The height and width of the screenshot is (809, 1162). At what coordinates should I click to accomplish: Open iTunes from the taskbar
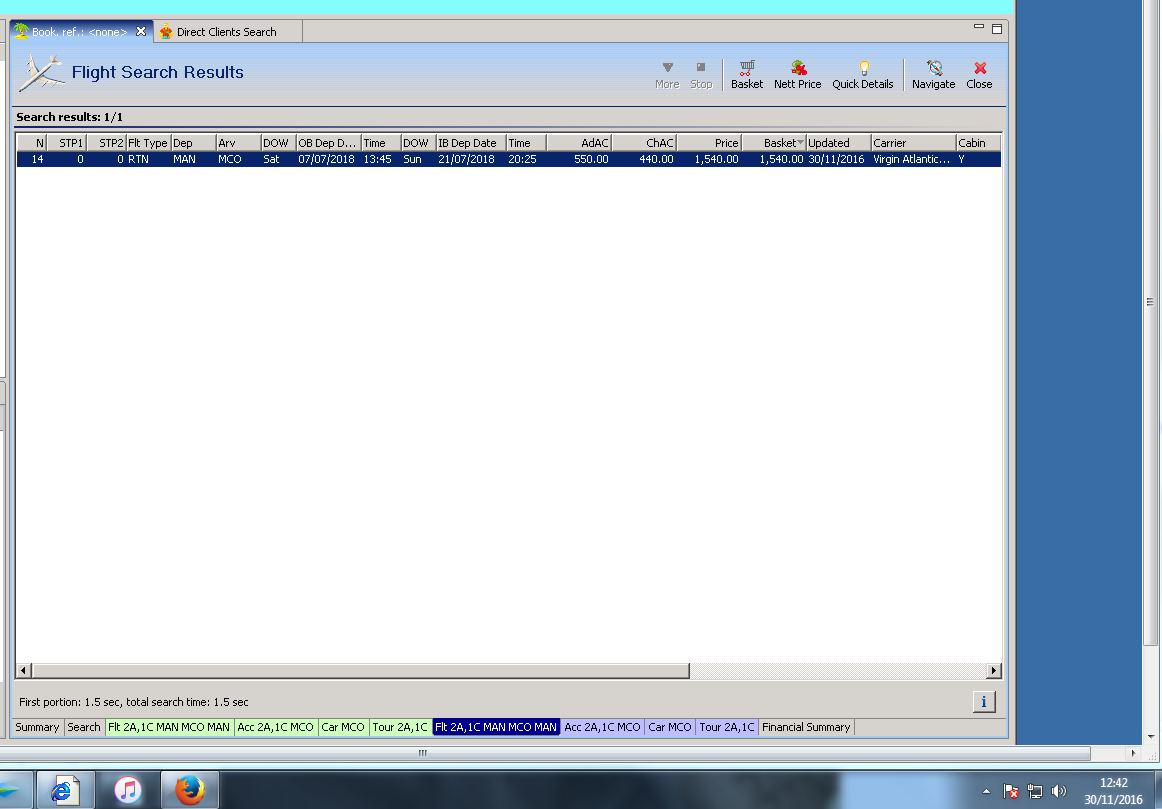coord(127,790)
